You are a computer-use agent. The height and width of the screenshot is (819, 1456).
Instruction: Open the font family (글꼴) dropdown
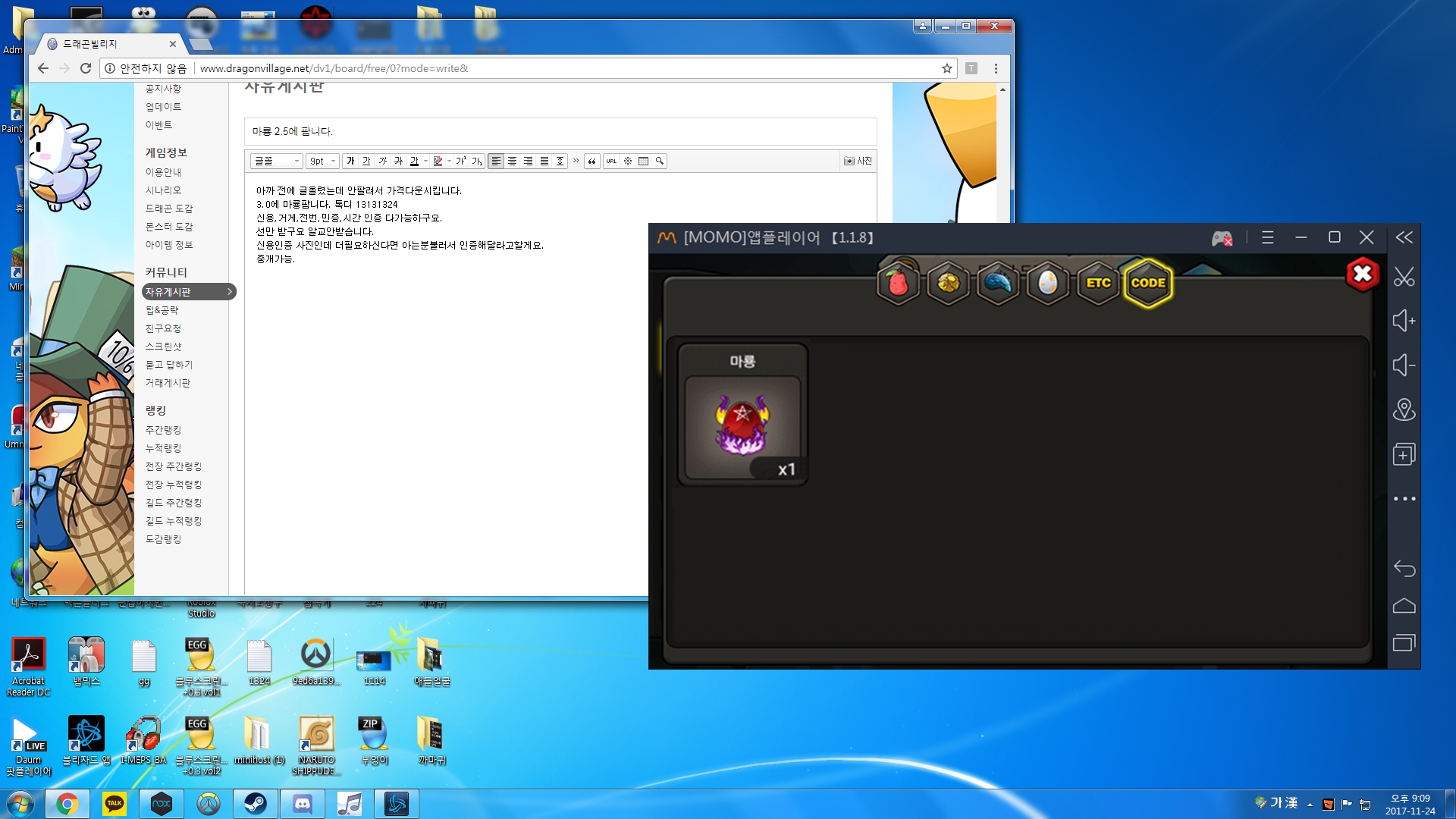(277, 161)
